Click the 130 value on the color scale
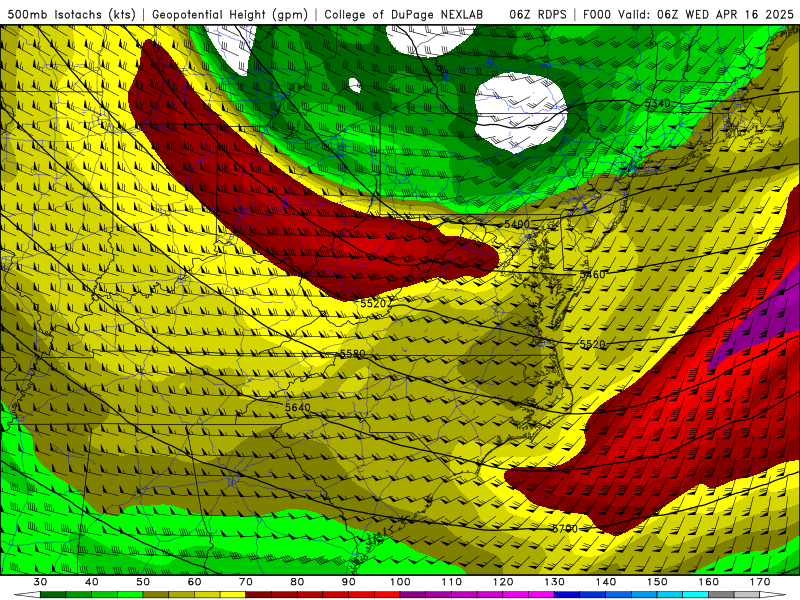The width and height of the screenshot is (800, 600). pos(555,582)
